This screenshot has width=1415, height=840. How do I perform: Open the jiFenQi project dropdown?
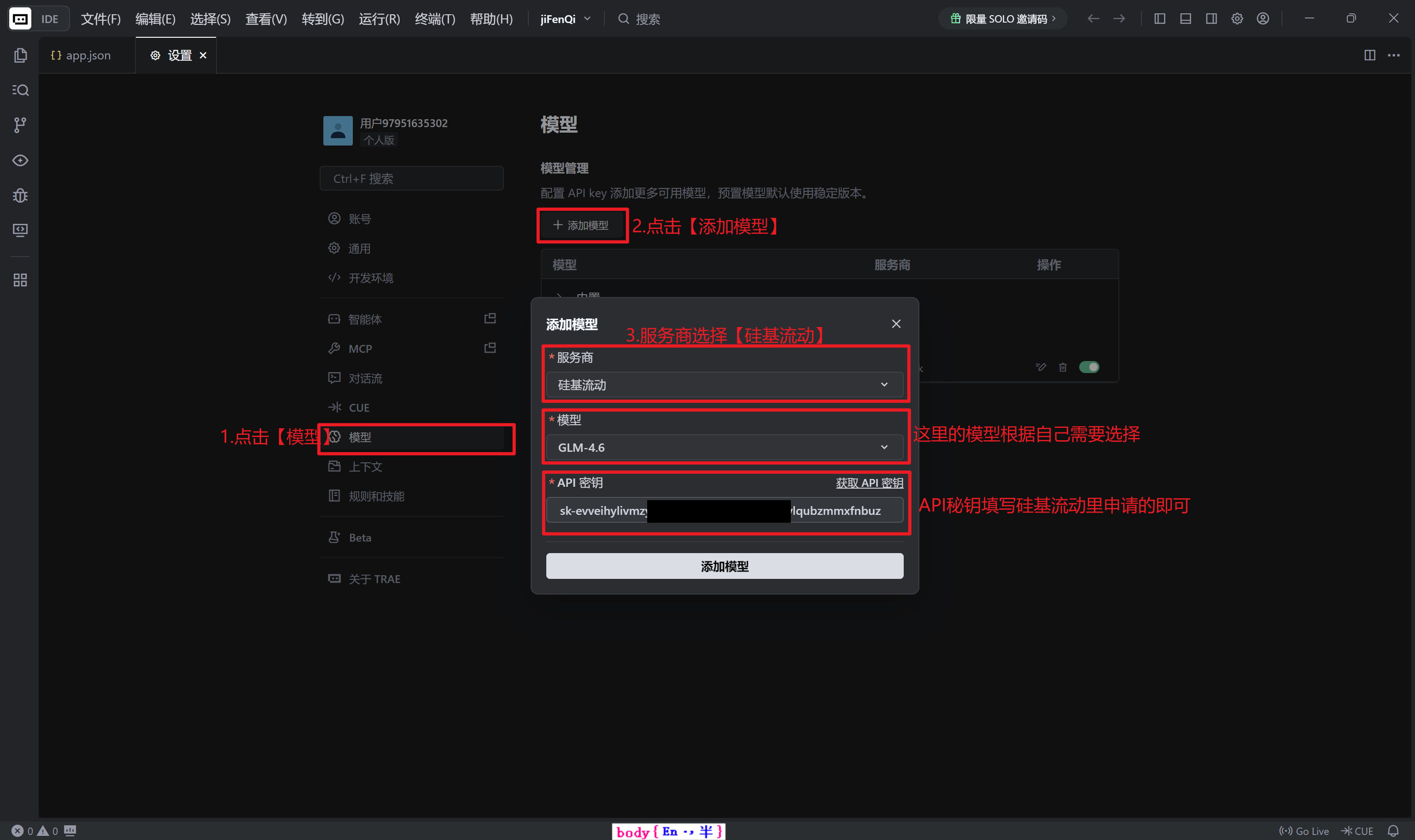point(566,19)
